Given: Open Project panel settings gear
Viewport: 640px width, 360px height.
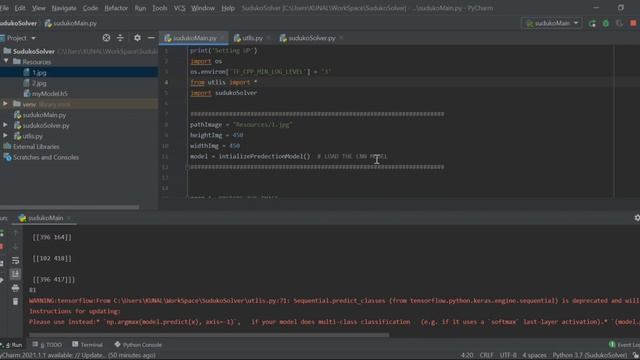Looking at the screenshot, I should [x=137, y=38].
